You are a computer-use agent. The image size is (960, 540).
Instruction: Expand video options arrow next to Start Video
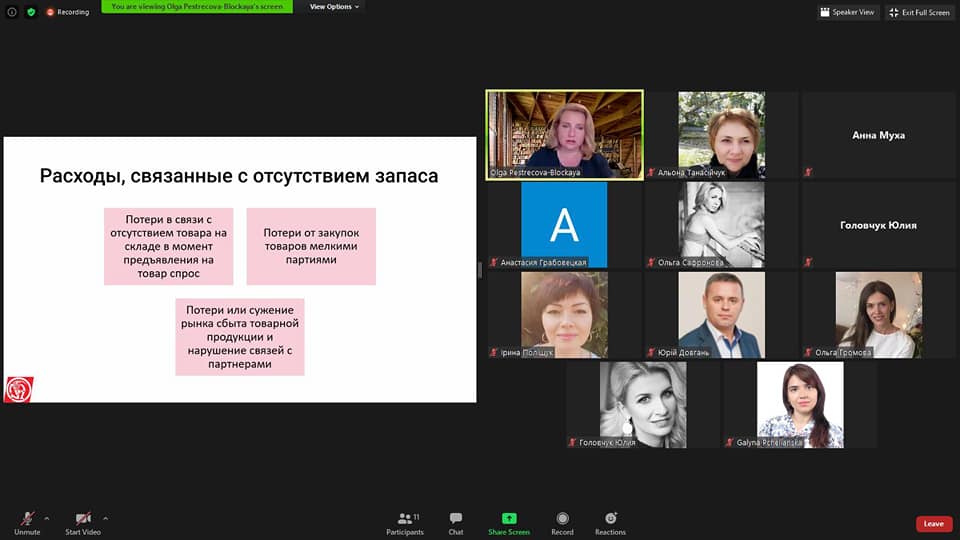[x=105, y=518]
